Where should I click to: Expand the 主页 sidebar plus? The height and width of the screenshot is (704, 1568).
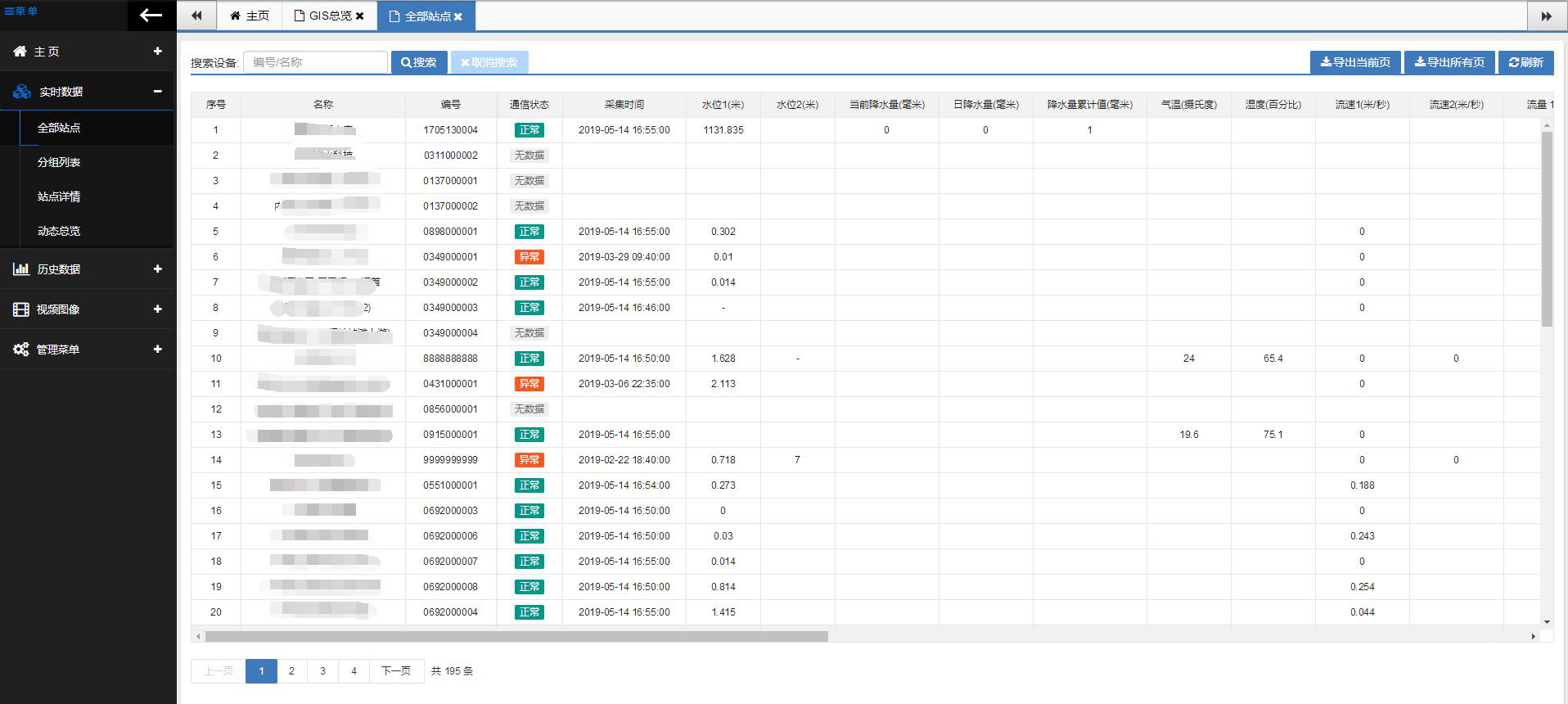click(157, 51)
